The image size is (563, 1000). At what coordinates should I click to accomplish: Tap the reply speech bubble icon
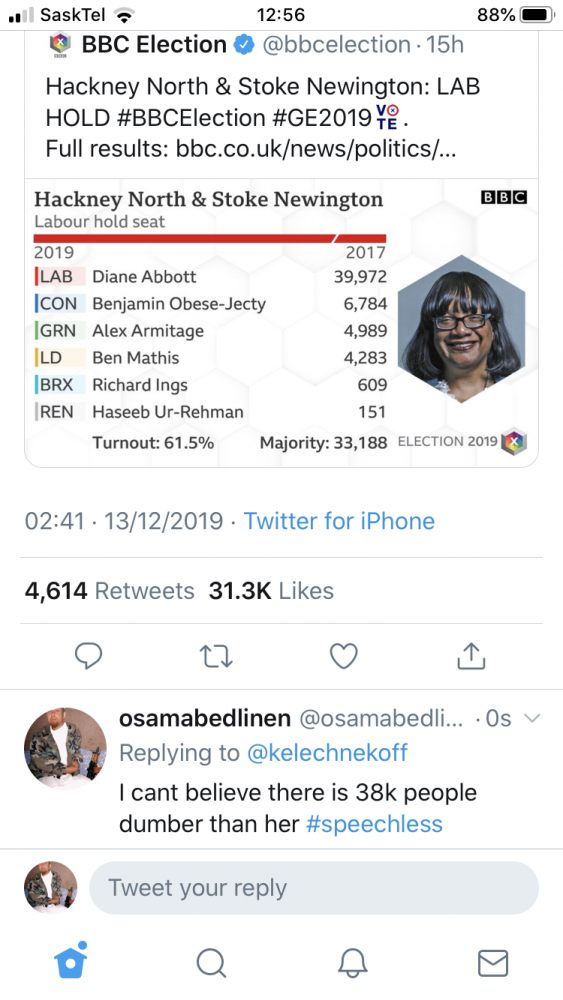point(89,656)
